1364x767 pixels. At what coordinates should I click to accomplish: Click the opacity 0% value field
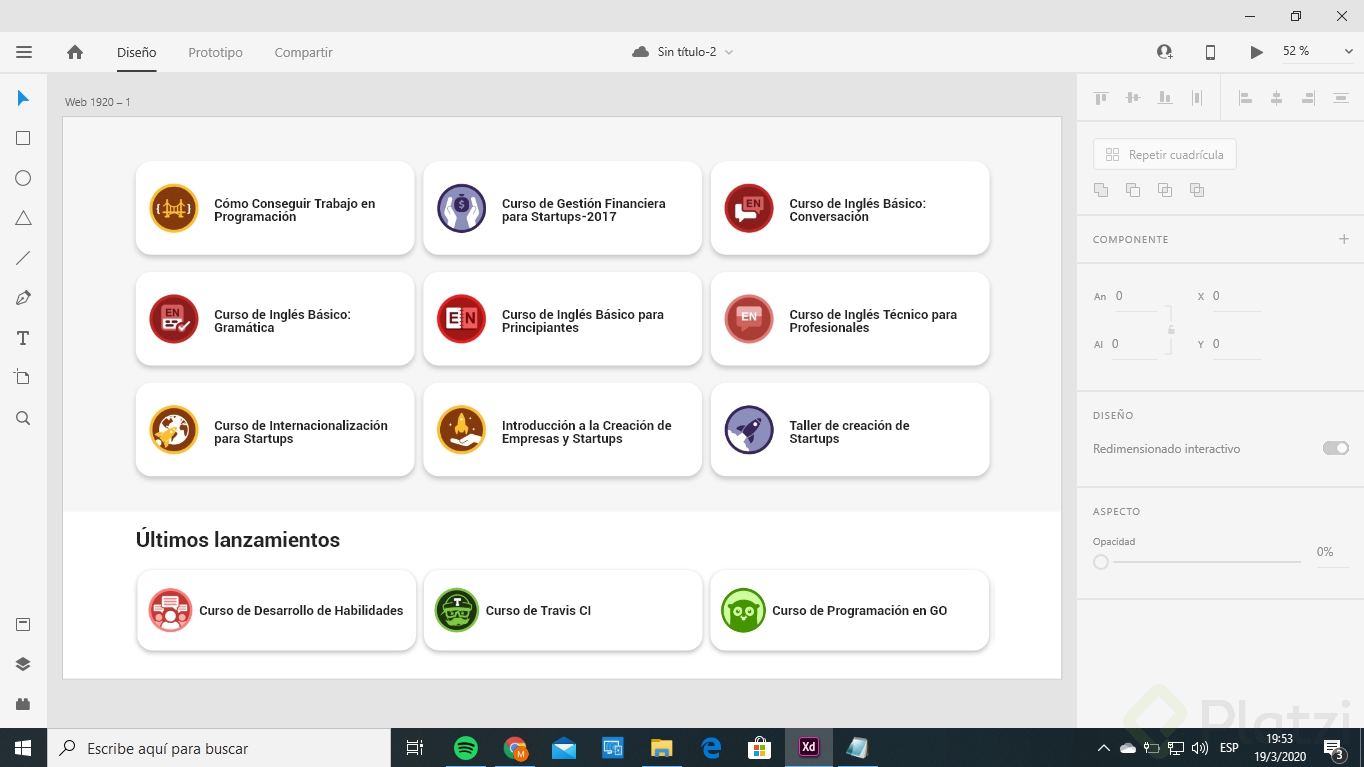tap(1331, 552)
